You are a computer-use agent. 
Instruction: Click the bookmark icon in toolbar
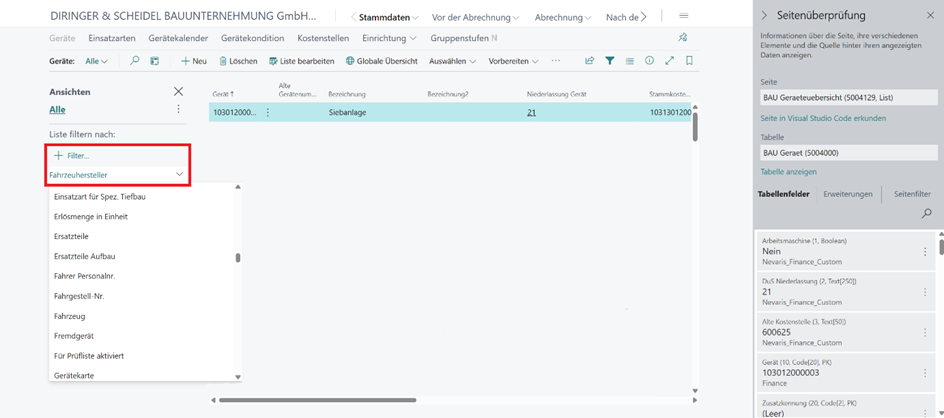[x=689, y=61]
